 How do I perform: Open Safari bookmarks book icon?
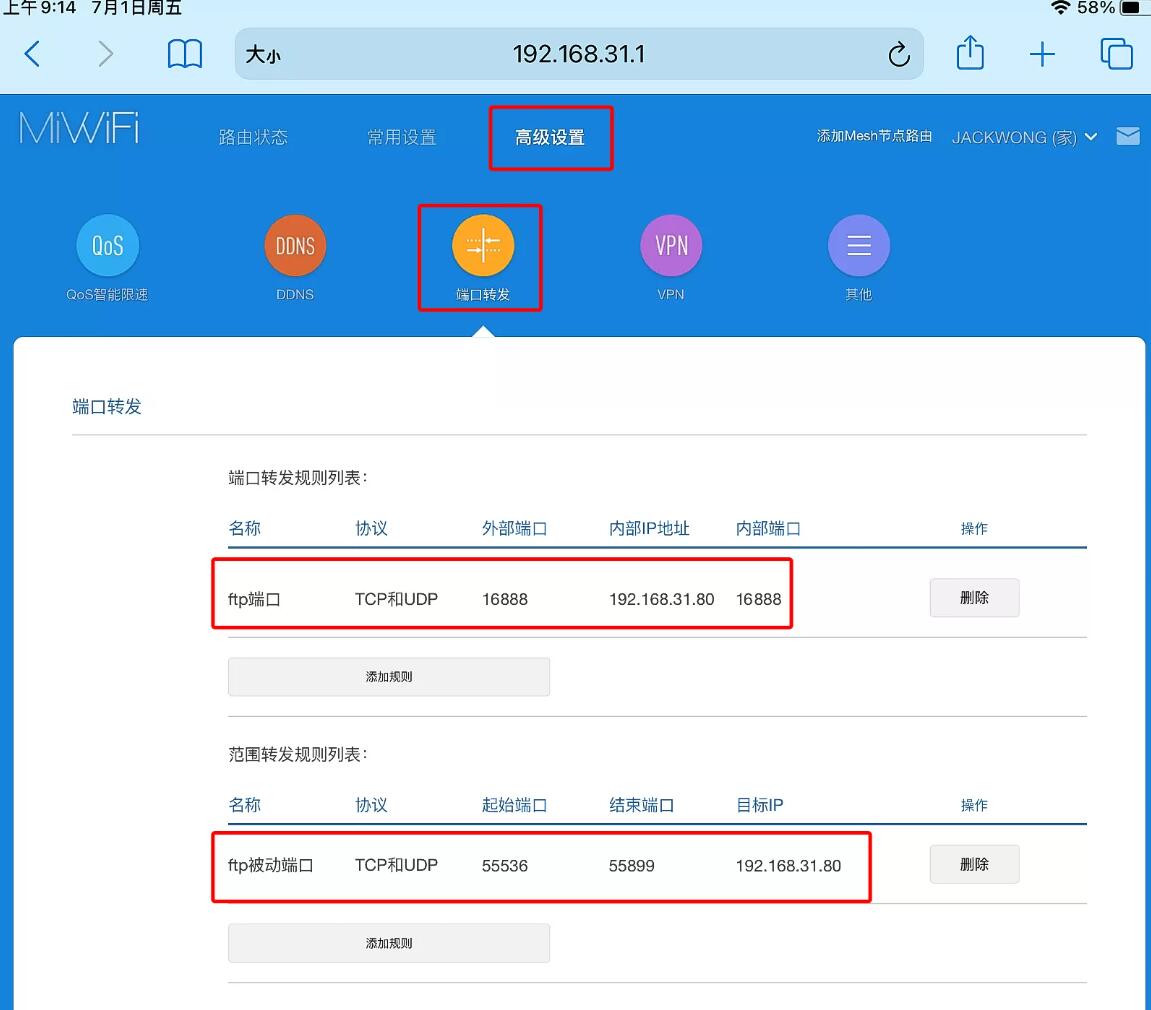[x=185, y=54]
